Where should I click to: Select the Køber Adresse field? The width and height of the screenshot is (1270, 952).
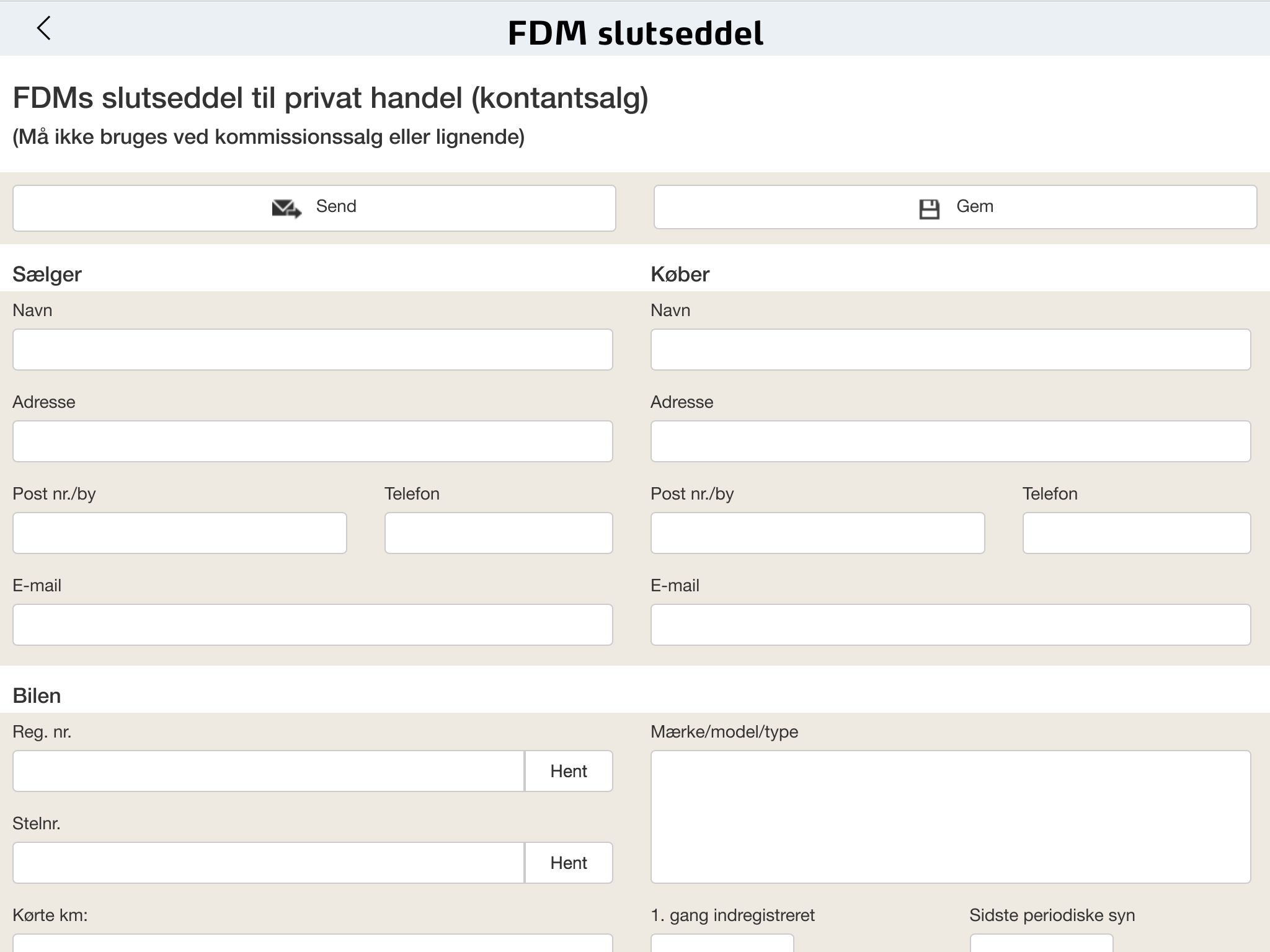951,441
